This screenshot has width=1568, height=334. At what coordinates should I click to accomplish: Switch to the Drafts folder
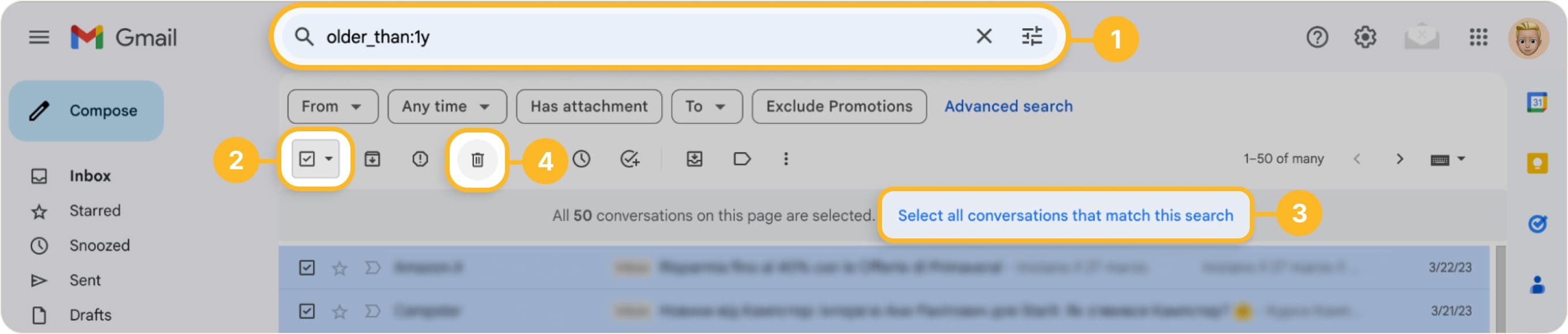[90, 314]
